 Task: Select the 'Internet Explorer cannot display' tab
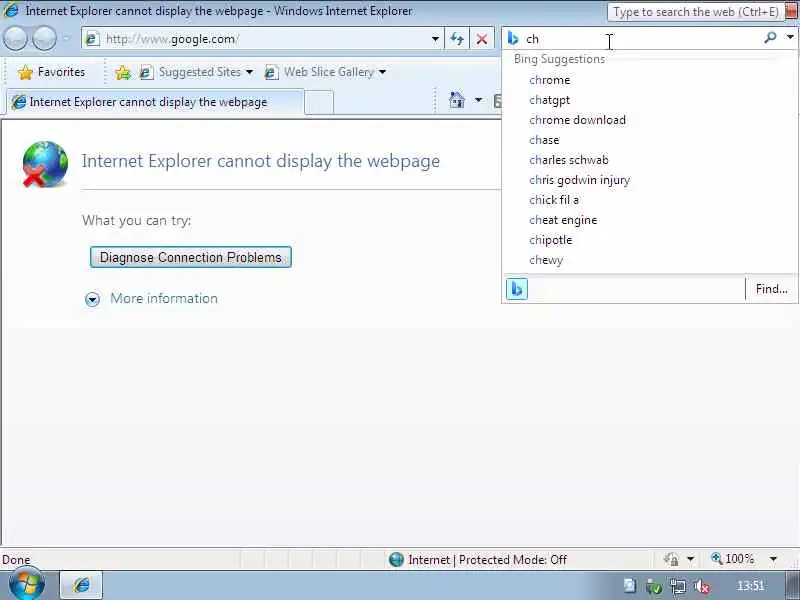click(x=155, y=102)
